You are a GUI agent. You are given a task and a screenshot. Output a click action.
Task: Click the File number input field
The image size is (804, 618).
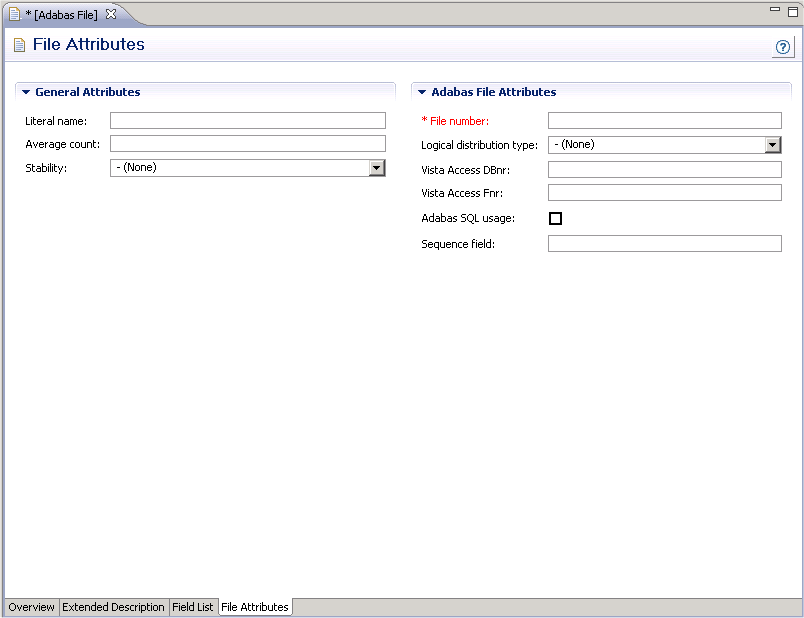pyautogui.click(x=664, y=121)
